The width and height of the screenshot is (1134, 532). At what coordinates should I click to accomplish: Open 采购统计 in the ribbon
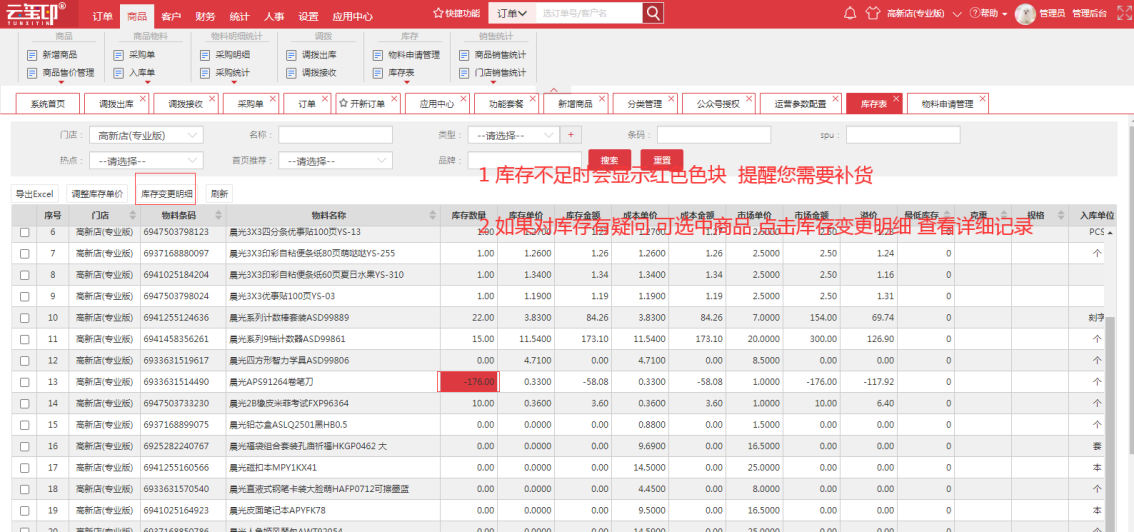tap(226, 73)
